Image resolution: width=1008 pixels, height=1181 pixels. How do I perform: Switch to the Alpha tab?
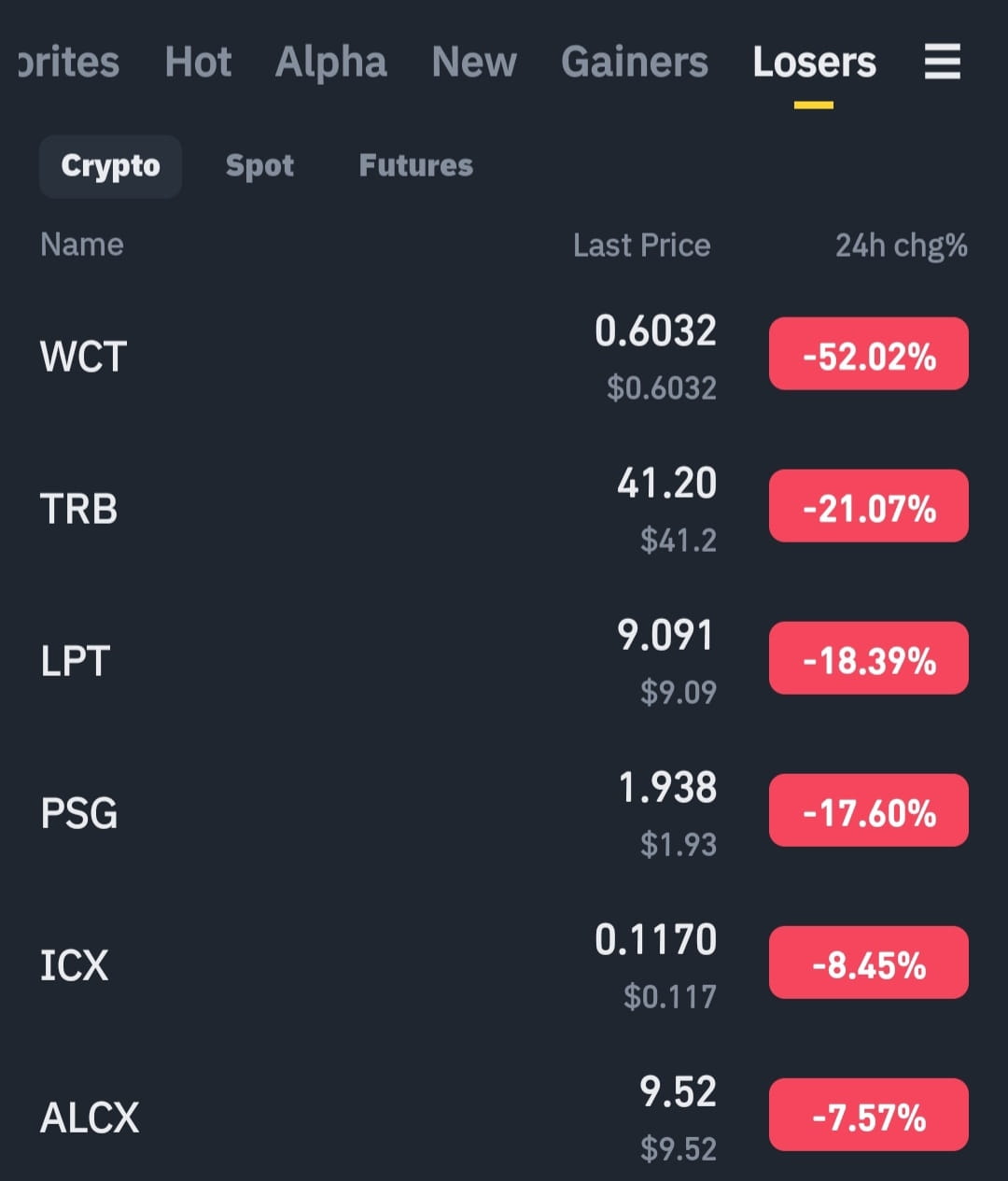pos(331,63)
